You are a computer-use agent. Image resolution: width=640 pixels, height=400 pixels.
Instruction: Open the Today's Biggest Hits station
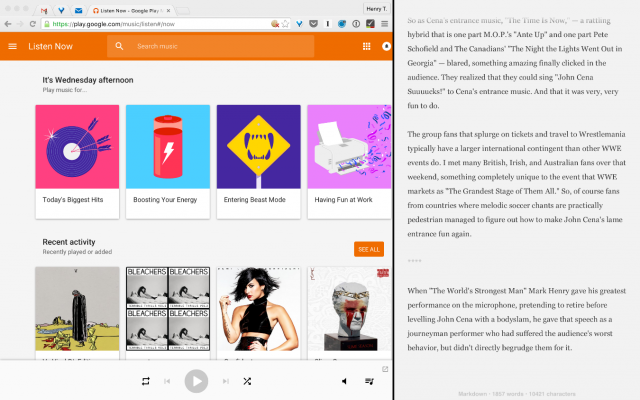click(x=77, y=162)
